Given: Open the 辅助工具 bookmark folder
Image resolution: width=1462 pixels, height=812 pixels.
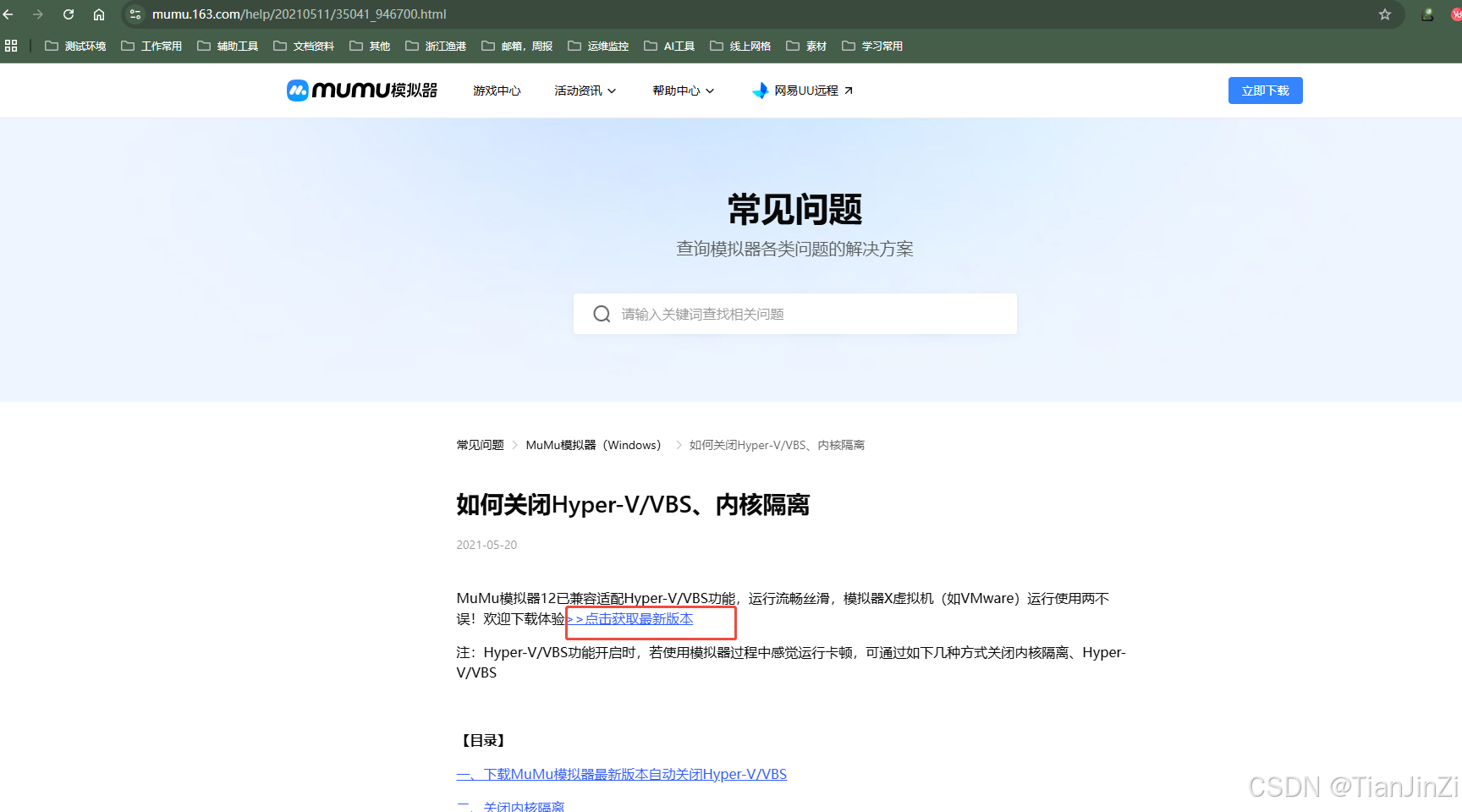Looking at the screenshot, I should tap(228, 46).
